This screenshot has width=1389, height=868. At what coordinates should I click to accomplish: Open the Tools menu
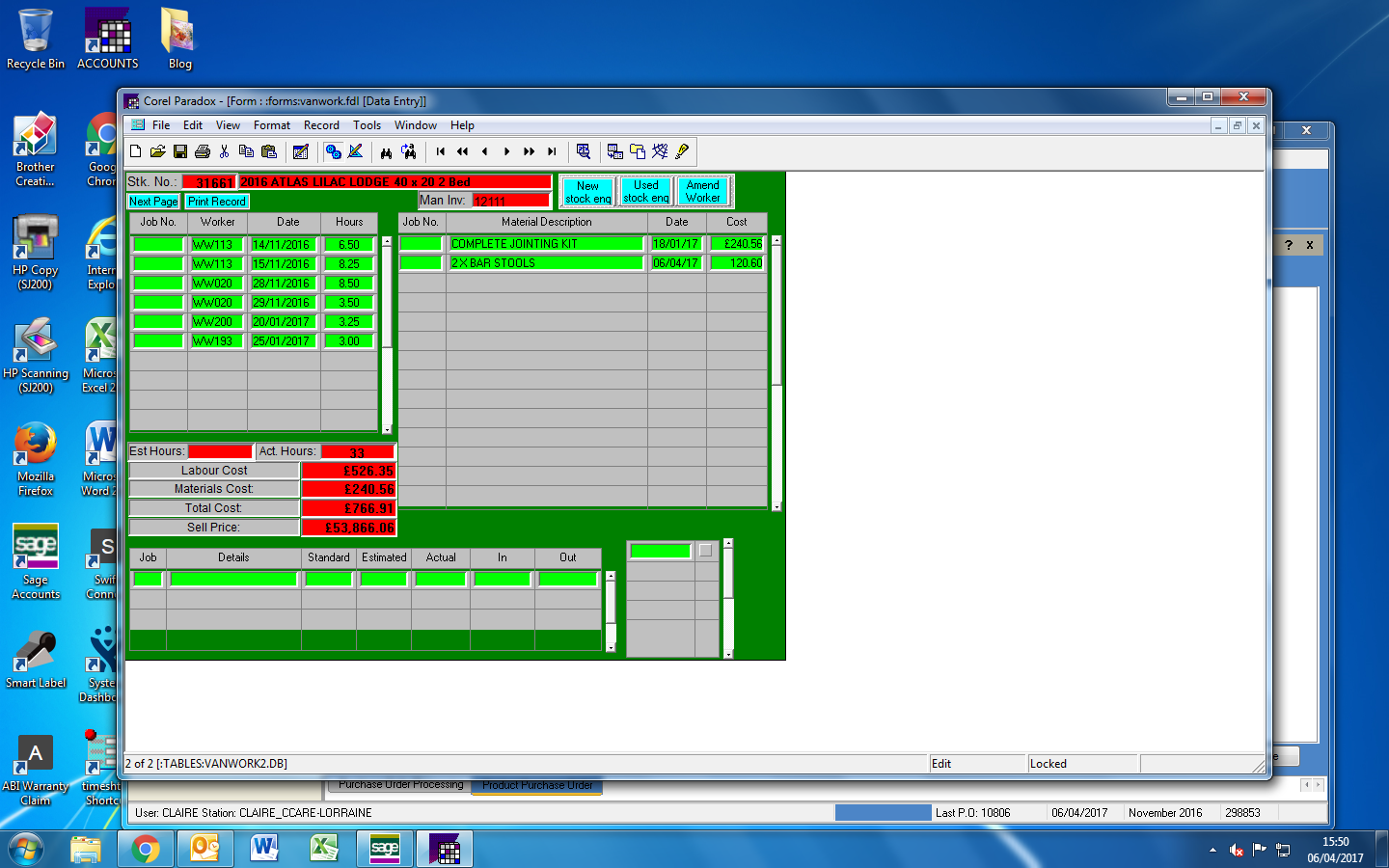coord(367,125)
